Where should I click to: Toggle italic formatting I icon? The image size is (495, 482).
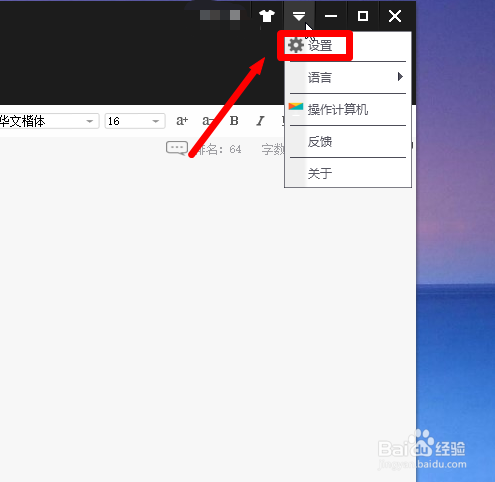pos(260,121)
